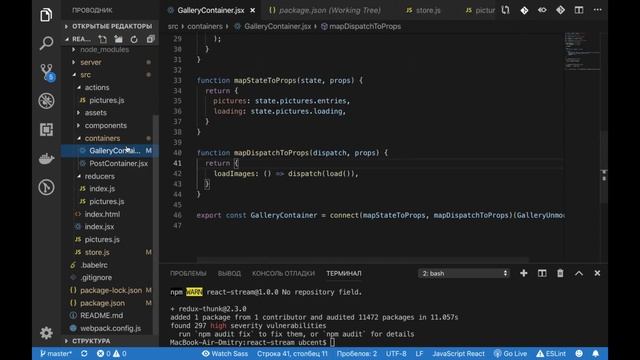Expand the server folder
Image resolution: width=640 pixels, height=360 pixels.
point(91,62)
